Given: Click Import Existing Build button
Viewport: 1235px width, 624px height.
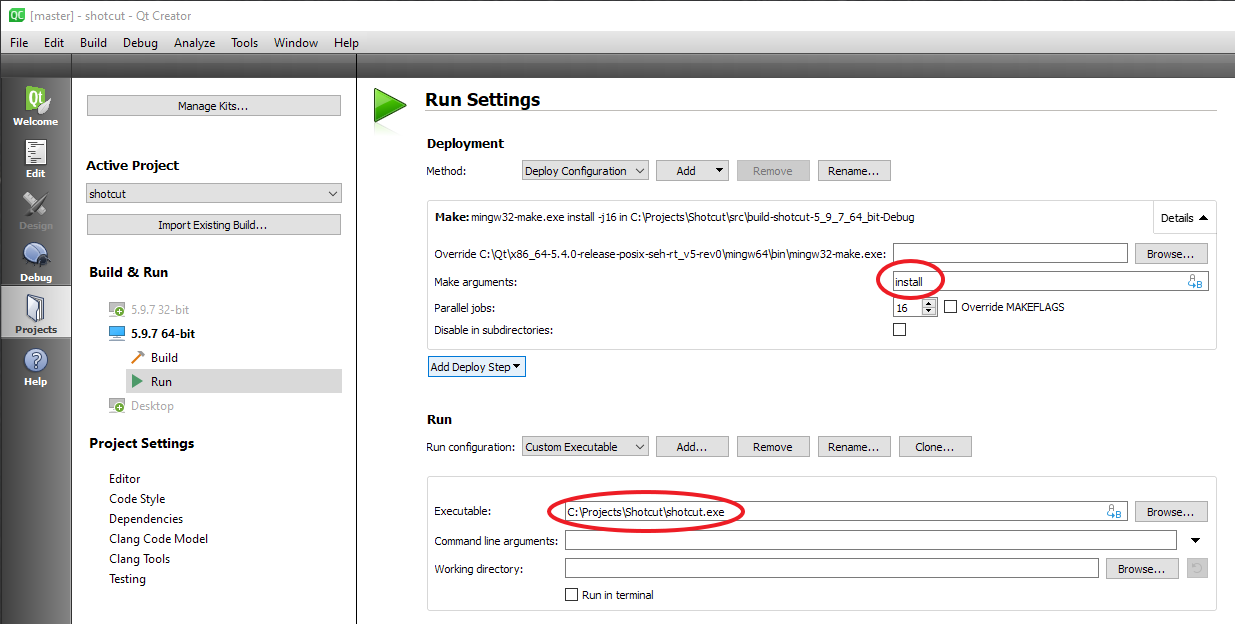Looking at the screenshot, I should pos(213,225).
